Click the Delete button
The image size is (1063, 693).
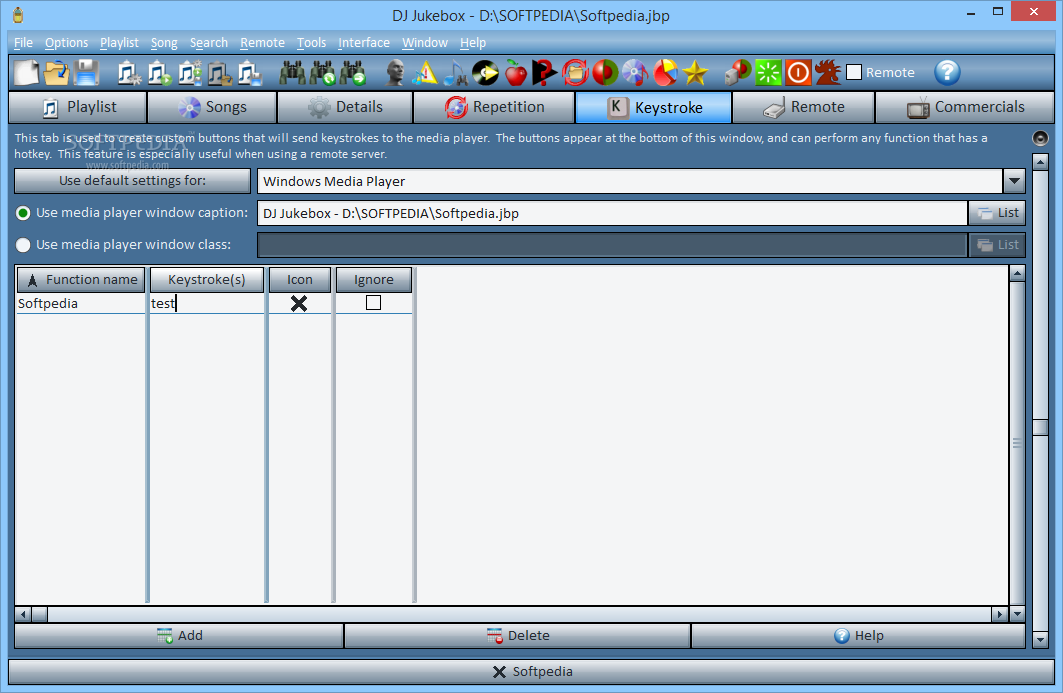[518, 636]
